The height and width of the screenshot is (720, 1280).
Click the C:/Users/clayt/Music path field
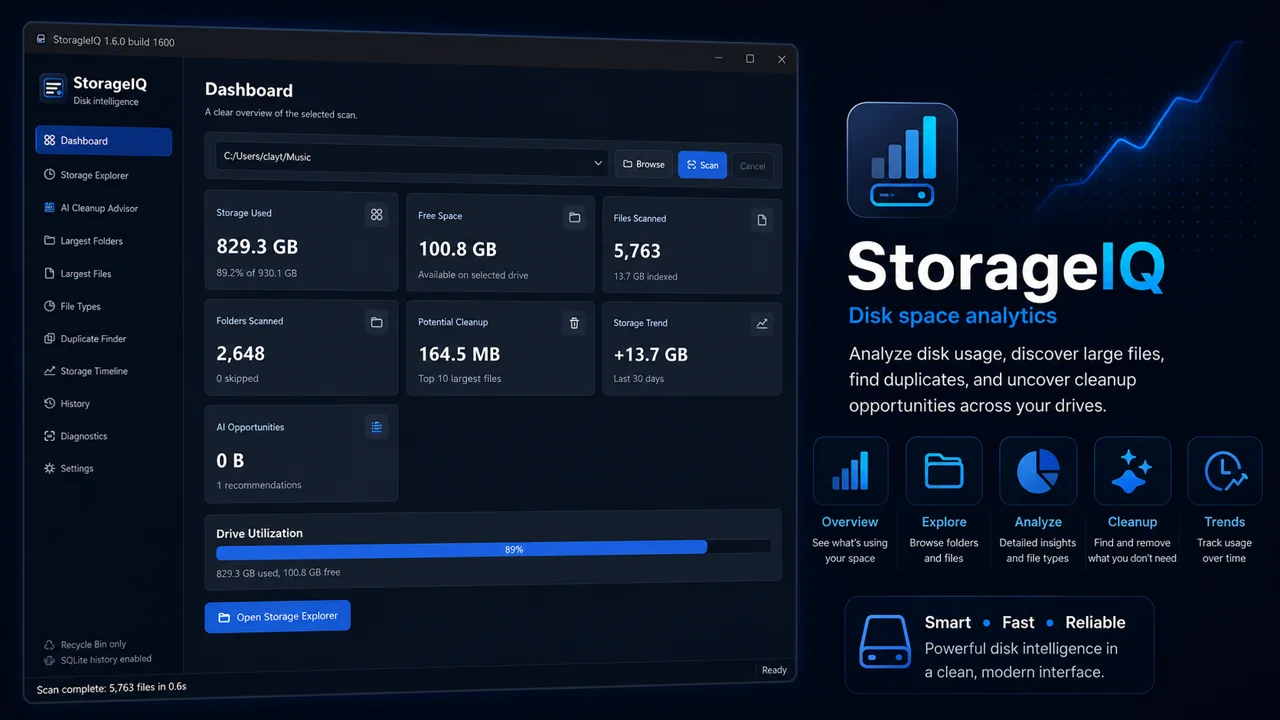412,160
